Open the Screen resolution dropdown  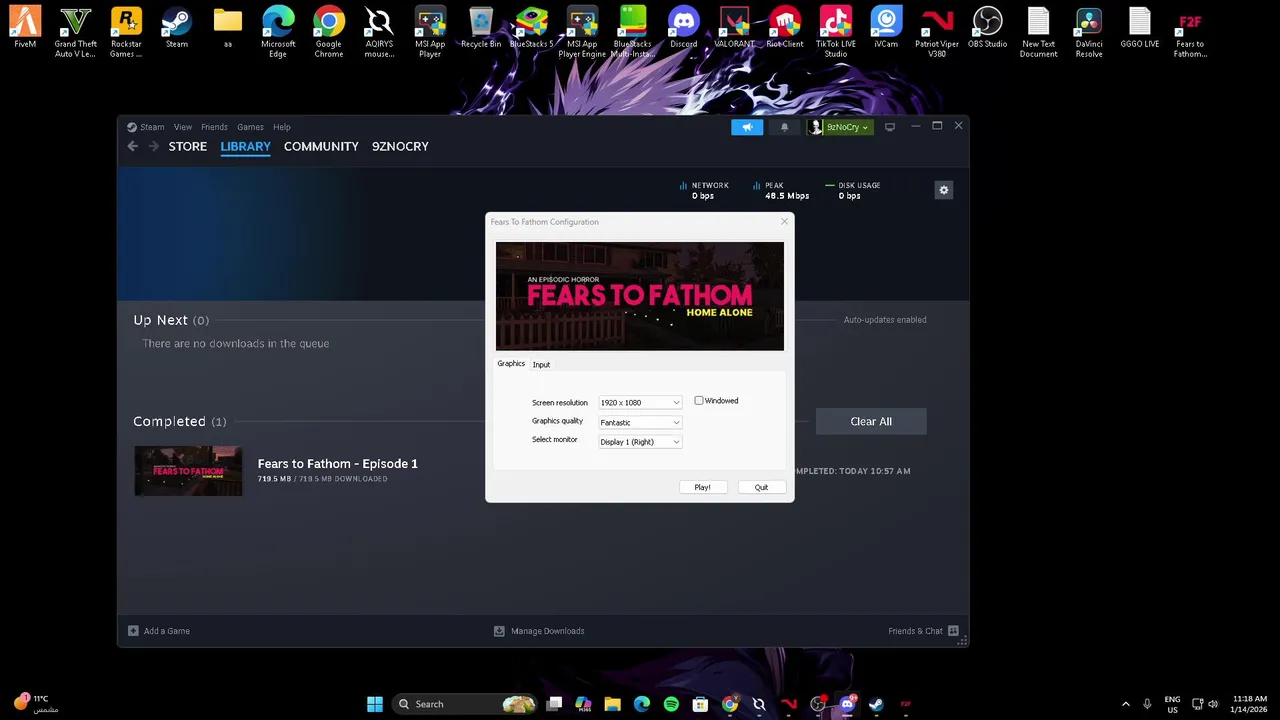coord(640,402)
